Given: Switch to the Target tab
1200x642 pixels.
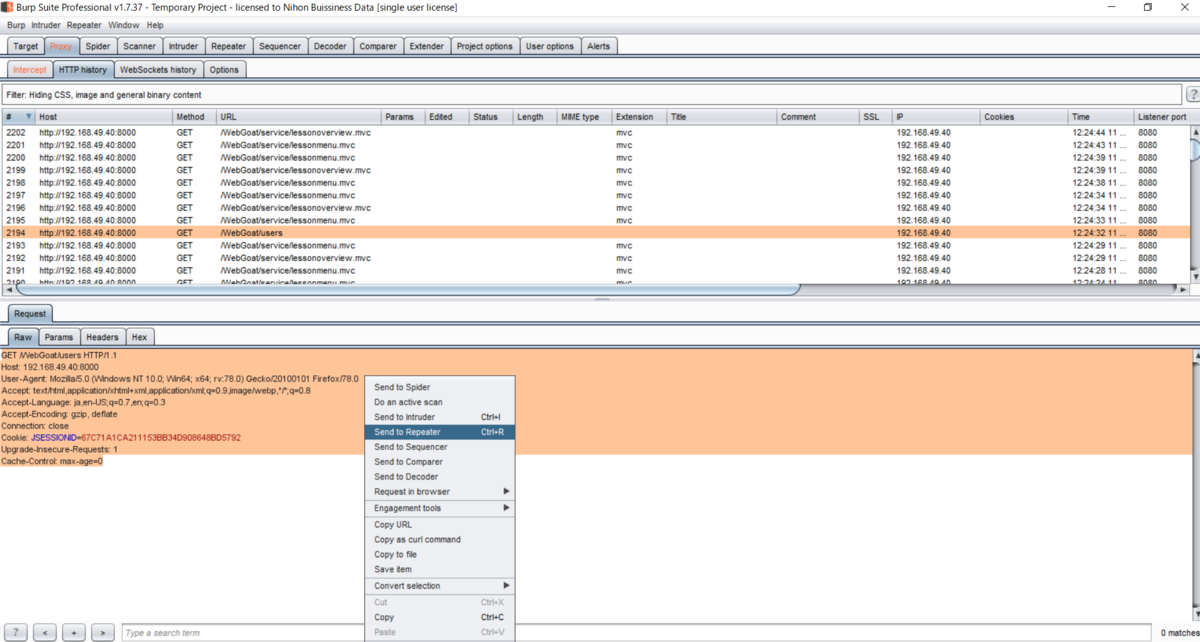Looking at the screenshot, I should click(x=26, y=46).
